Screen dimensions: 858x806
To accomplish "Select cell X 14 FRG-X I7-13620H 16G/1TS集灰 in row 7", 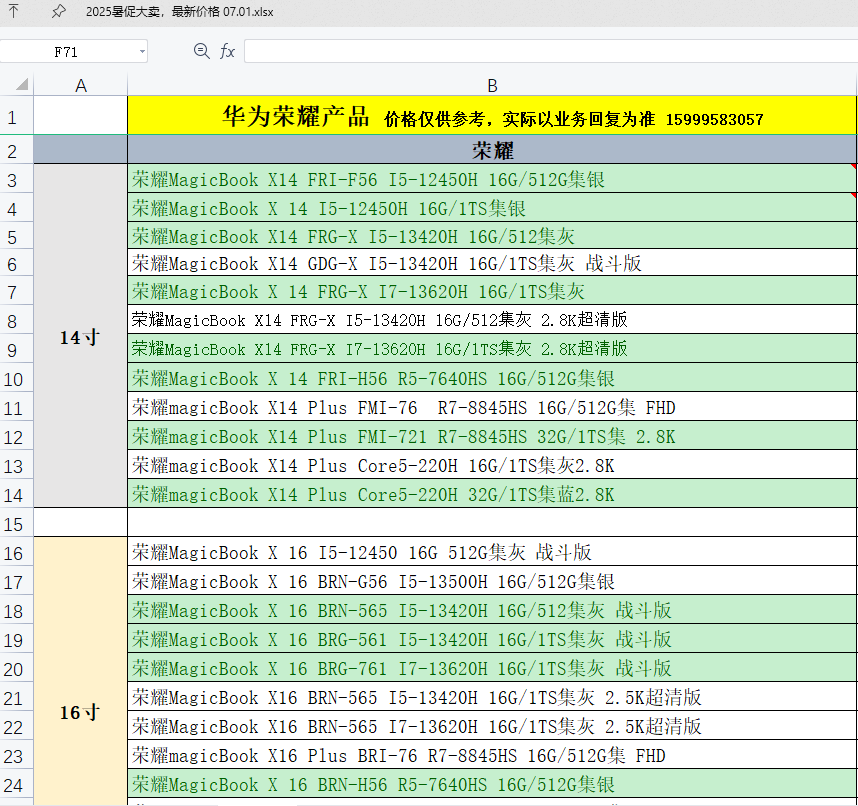I will pos(492,291).
